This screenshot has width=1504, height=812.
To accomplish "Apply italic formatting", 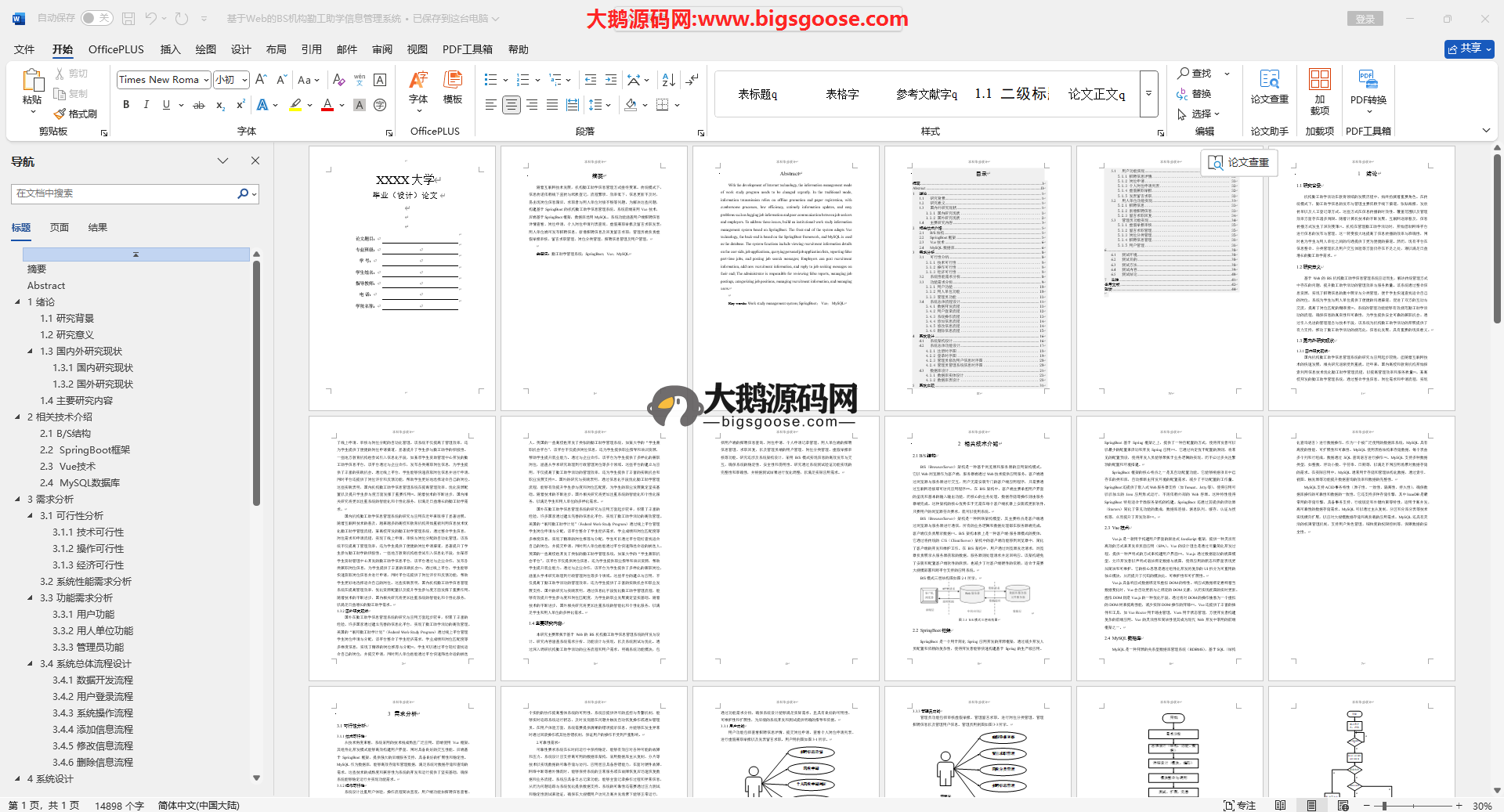I will (146, 105).
